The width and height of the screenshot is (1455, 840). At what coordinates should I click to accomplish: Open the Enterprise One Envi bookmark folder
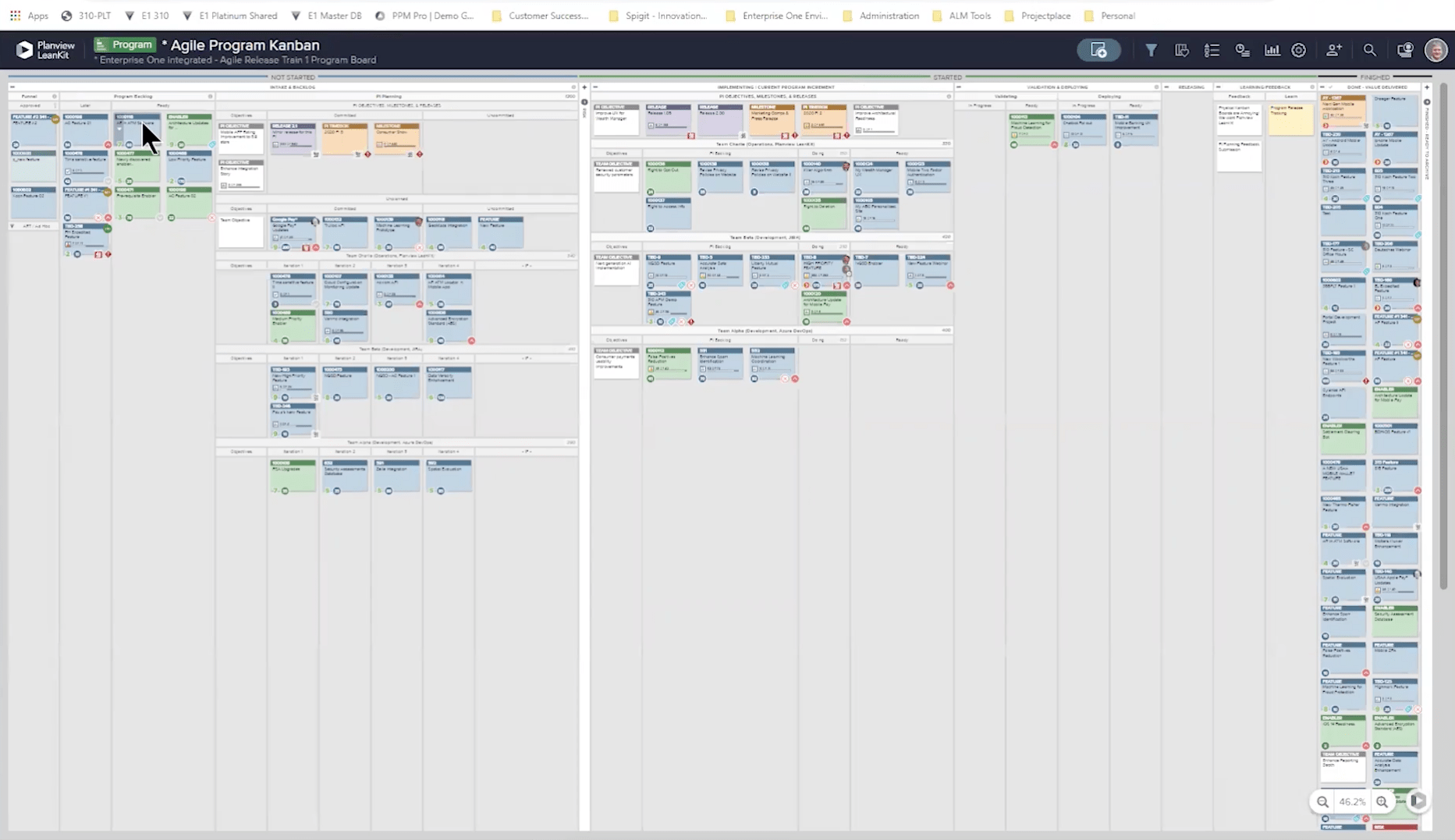tap(777, 16)
